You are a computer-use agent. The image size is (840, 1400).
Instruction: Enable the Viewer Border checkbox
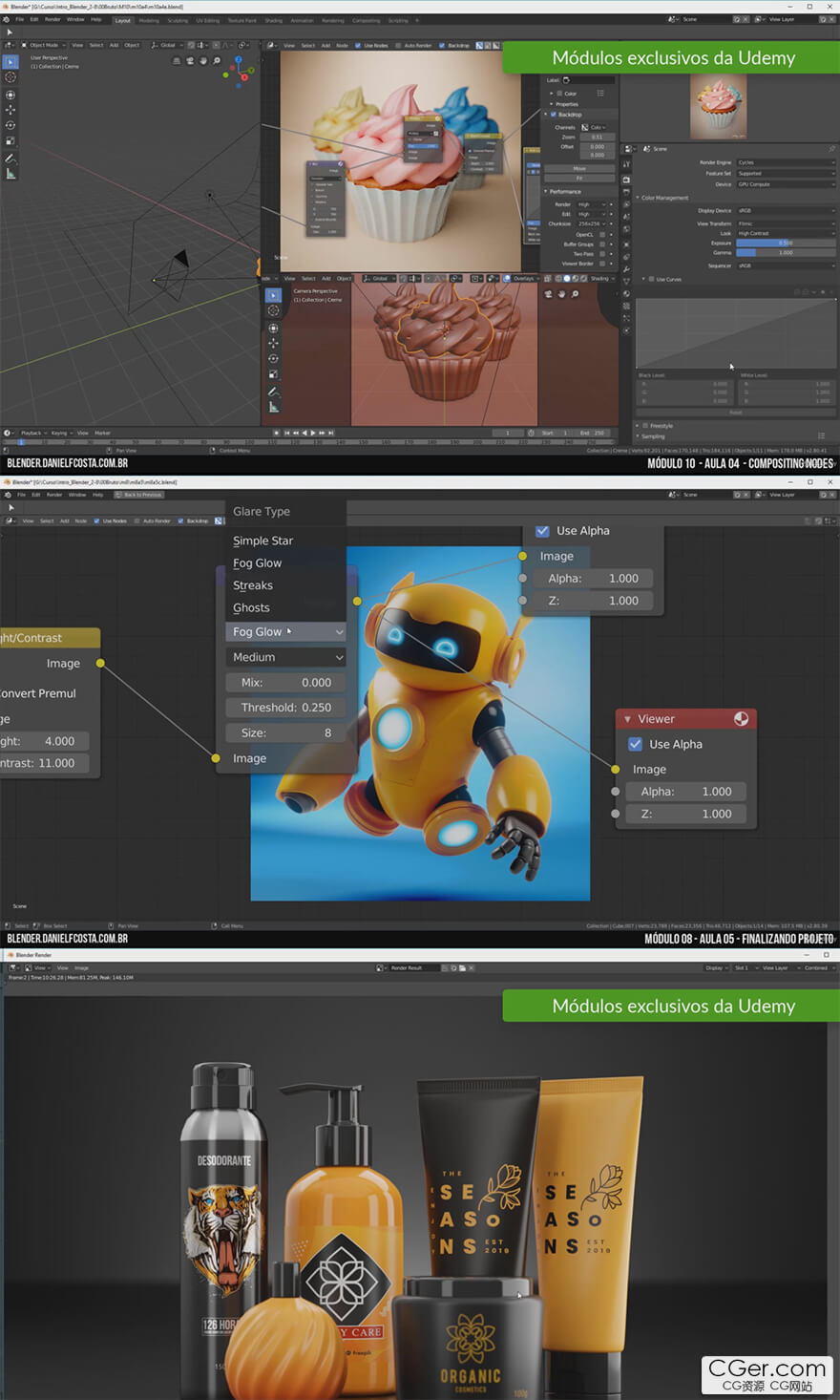[602, 265]
